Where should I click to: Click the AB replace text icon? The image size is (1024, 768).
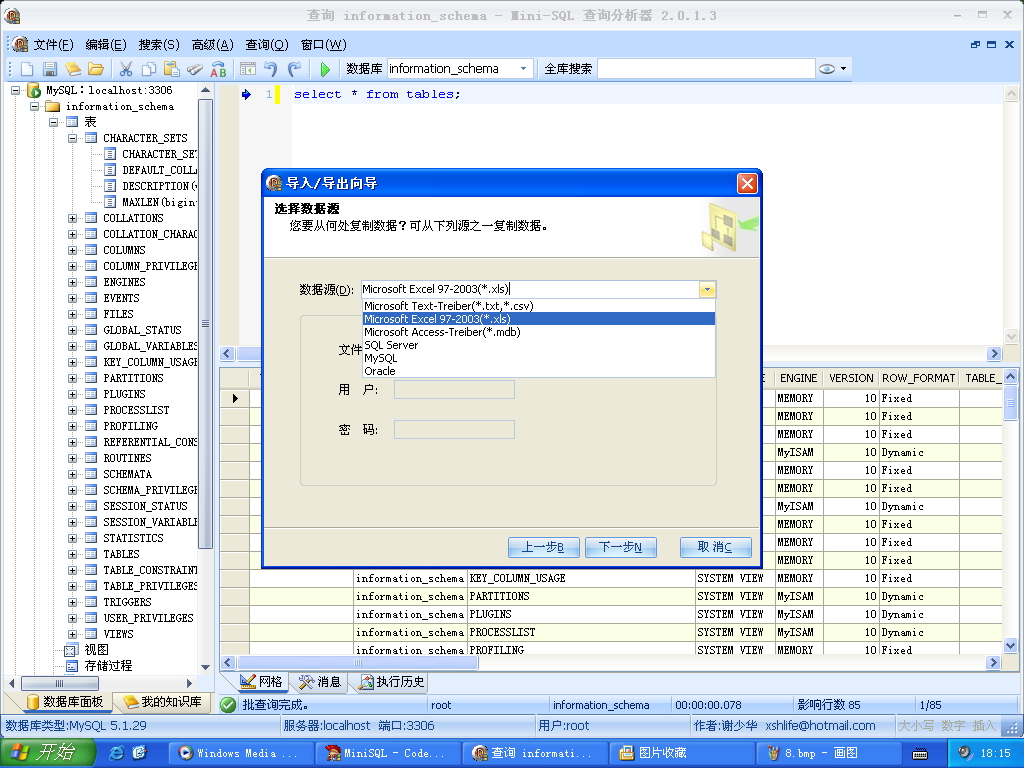coord(219,69)
